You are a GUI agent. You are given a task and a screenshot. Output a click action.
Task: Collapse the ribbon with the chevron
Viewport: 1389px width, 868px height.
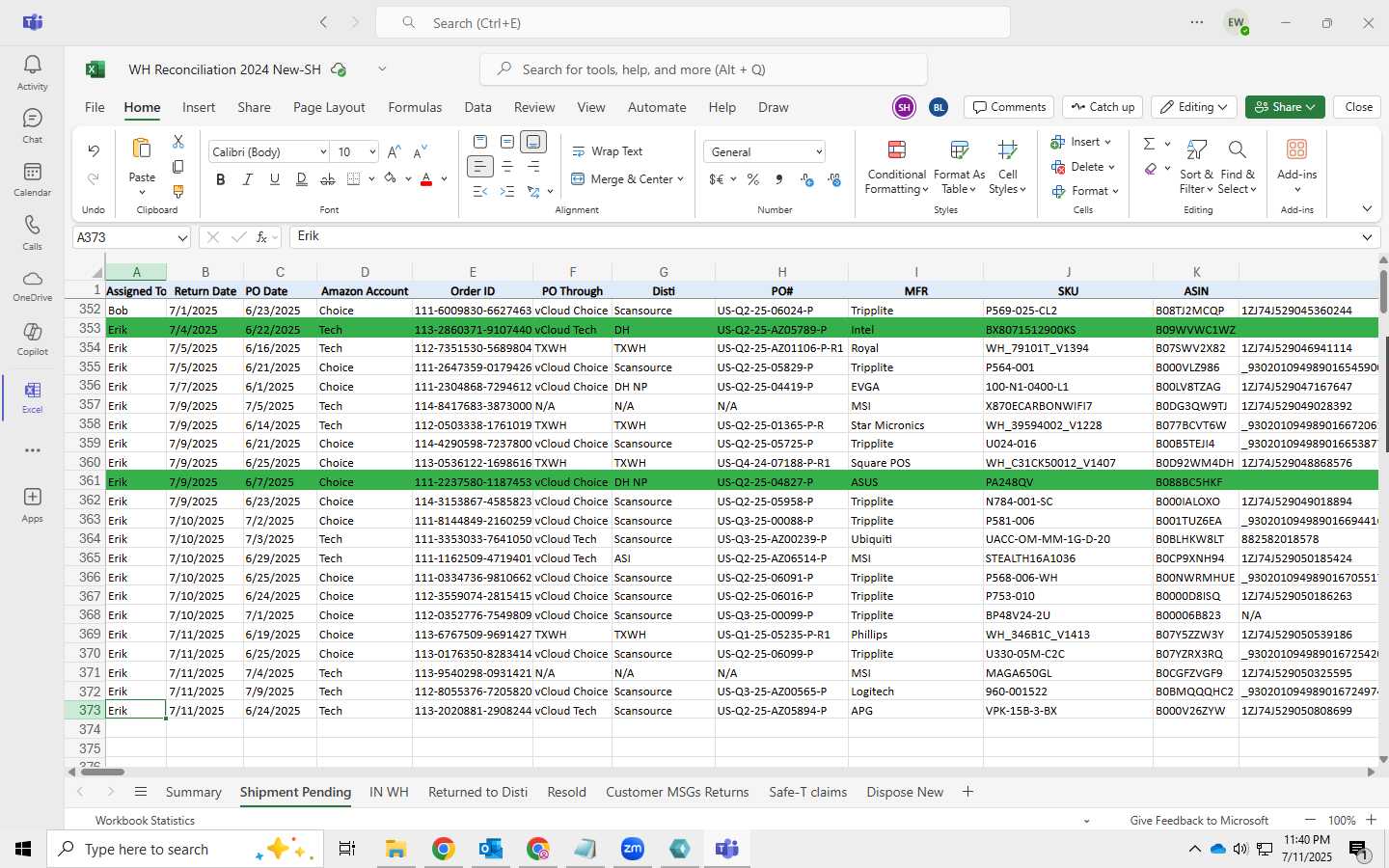click(1367, 208)
